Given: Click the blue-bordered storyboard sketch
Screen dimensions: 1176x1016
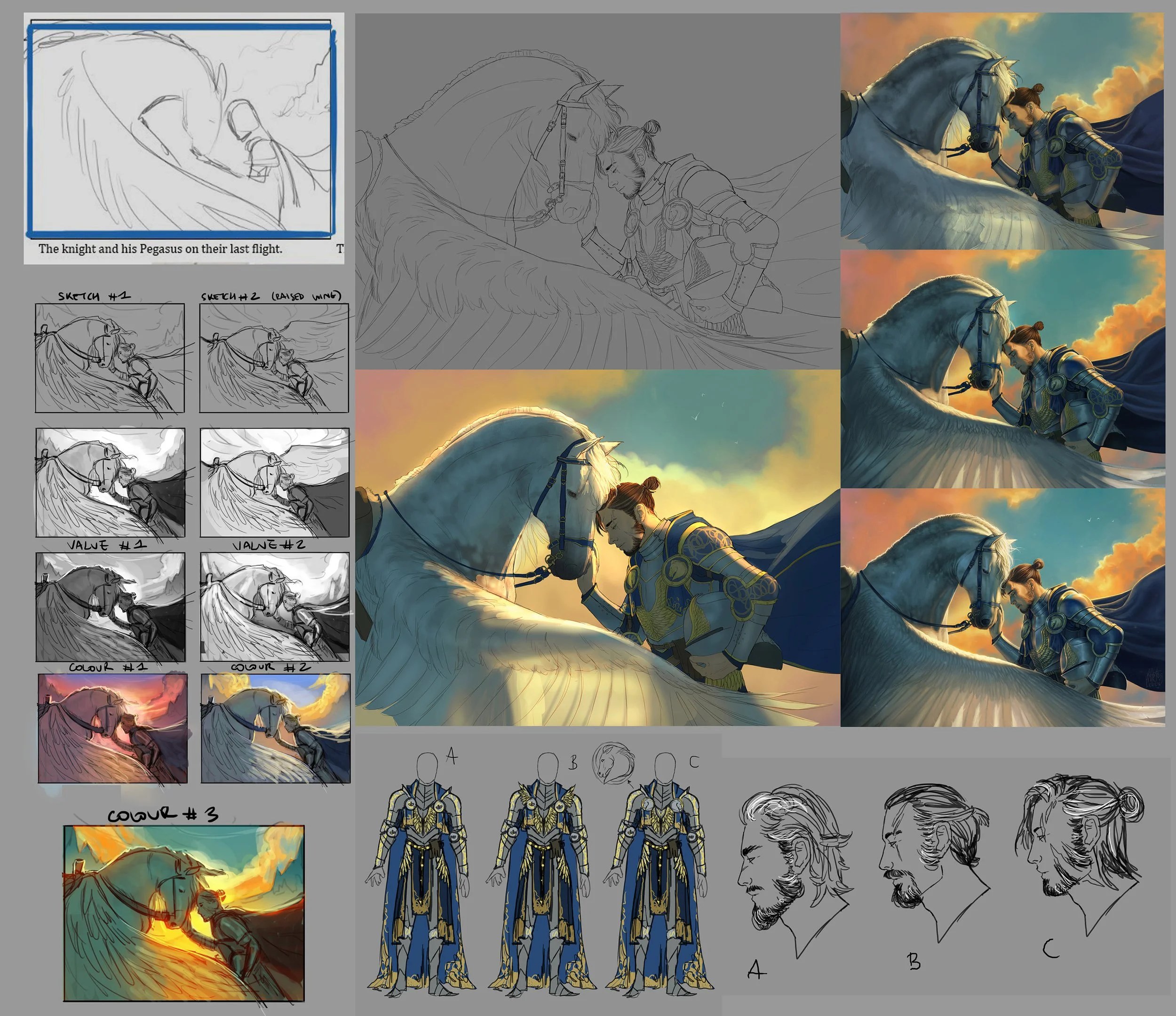Looking at the screenshot, I should click(182, 131).
